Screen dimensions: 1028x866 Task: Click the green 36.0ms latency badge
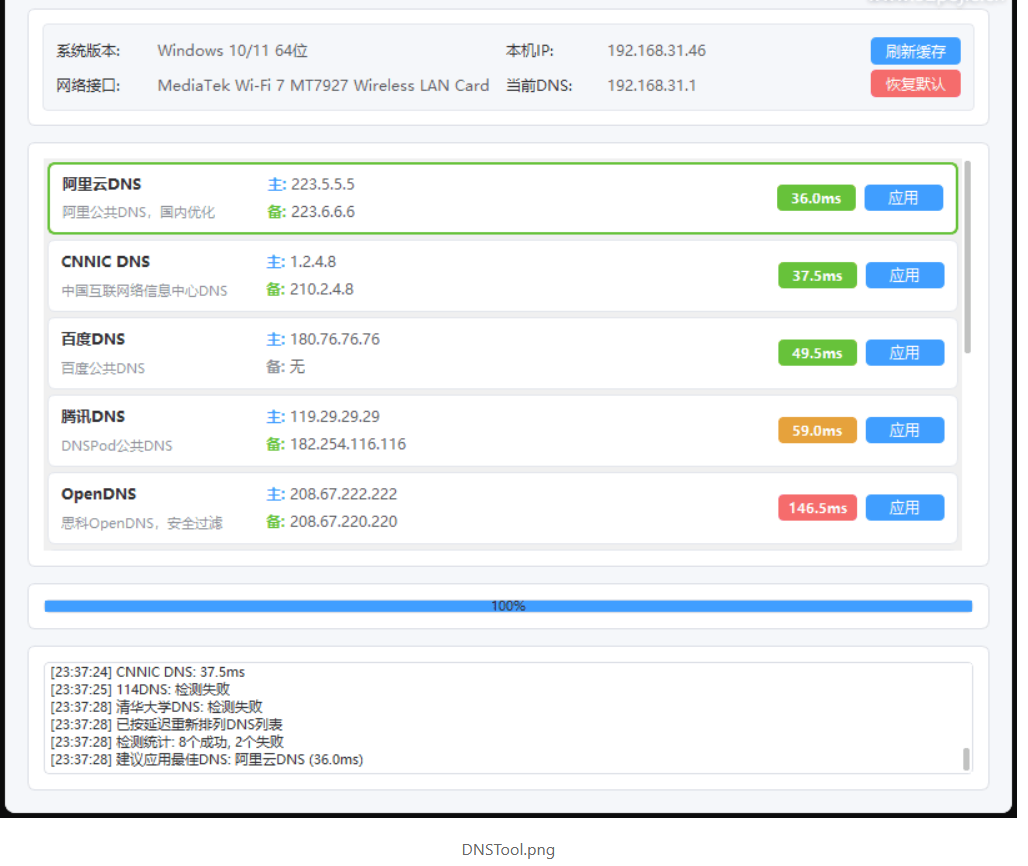(817, 197)
